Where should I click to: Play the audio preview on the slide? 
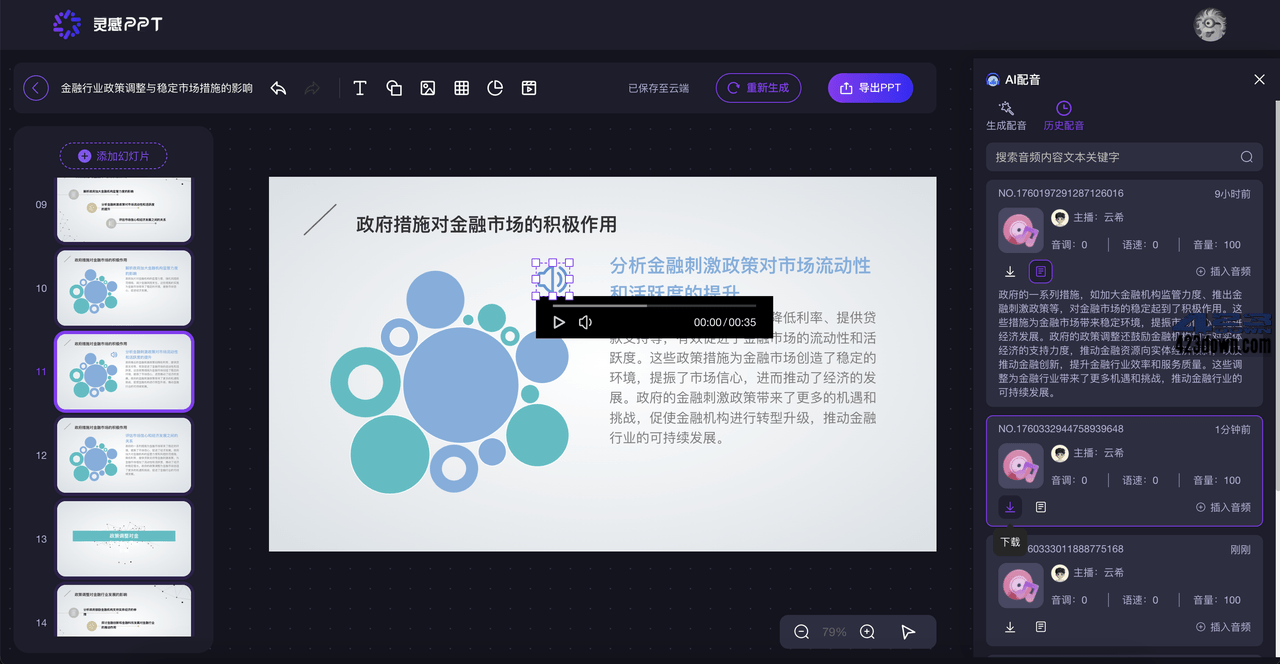[559, 321]
